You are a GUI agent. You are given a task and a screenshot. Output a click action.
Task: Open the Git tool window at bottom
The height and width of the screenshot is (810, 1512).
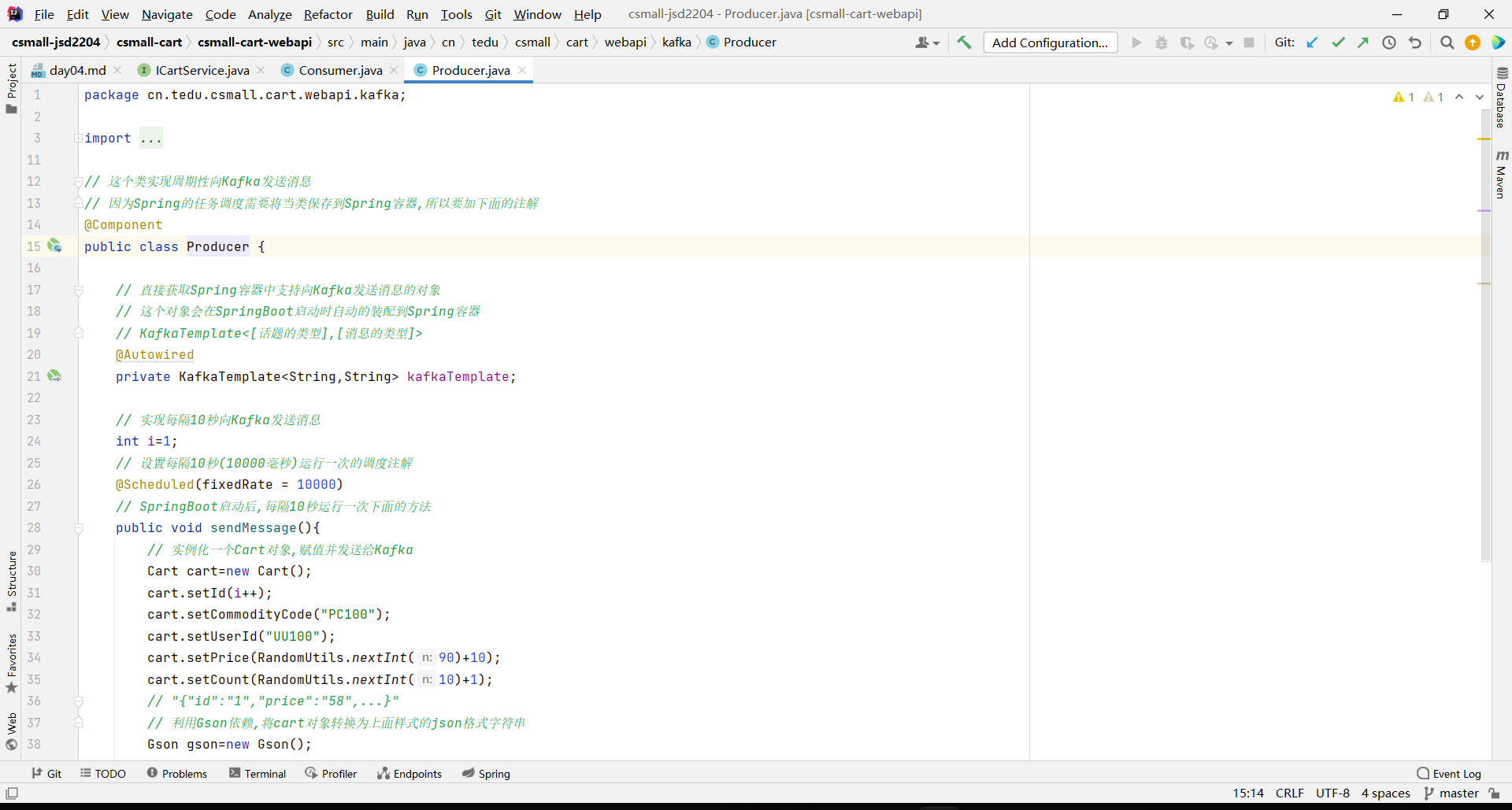click(x=46, y=774)
